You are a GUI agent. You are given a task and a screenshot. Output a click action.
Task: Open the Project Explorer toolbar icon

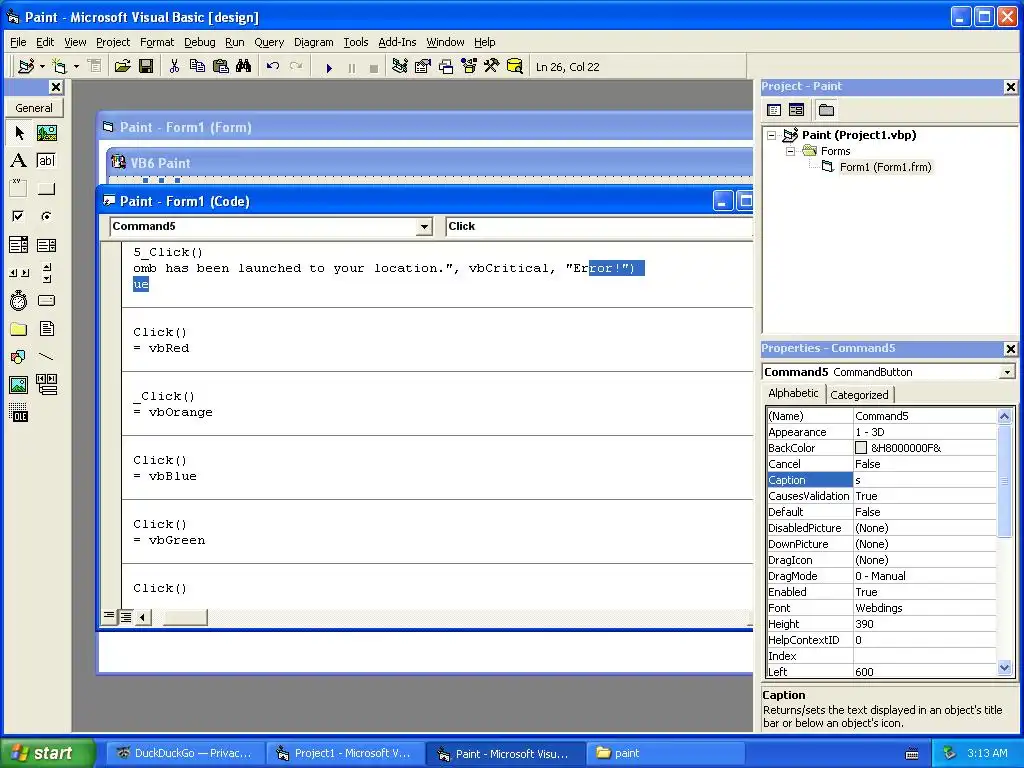(x=400, y=67)
